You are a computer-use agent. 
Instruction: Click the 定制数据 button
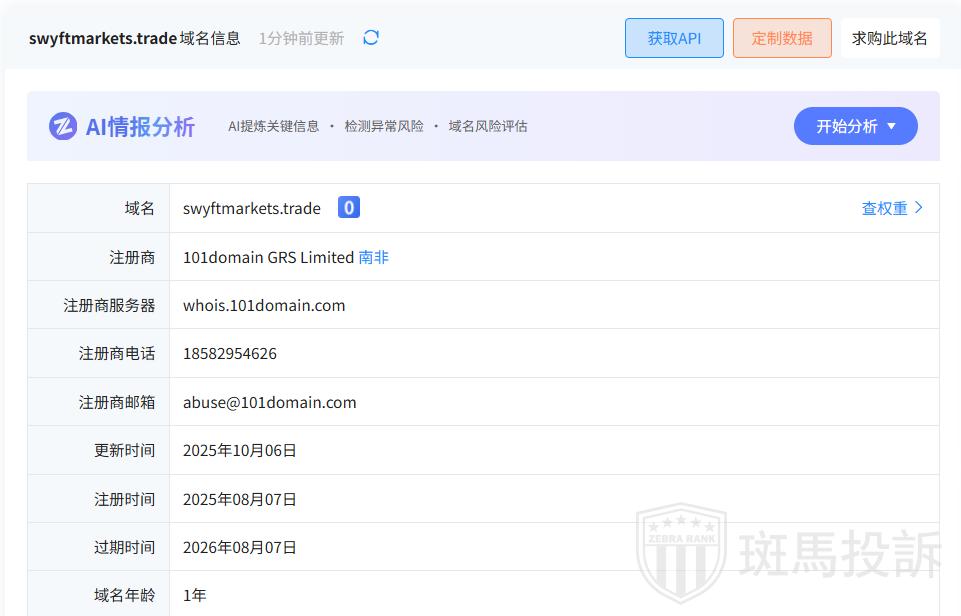[782, 38]
